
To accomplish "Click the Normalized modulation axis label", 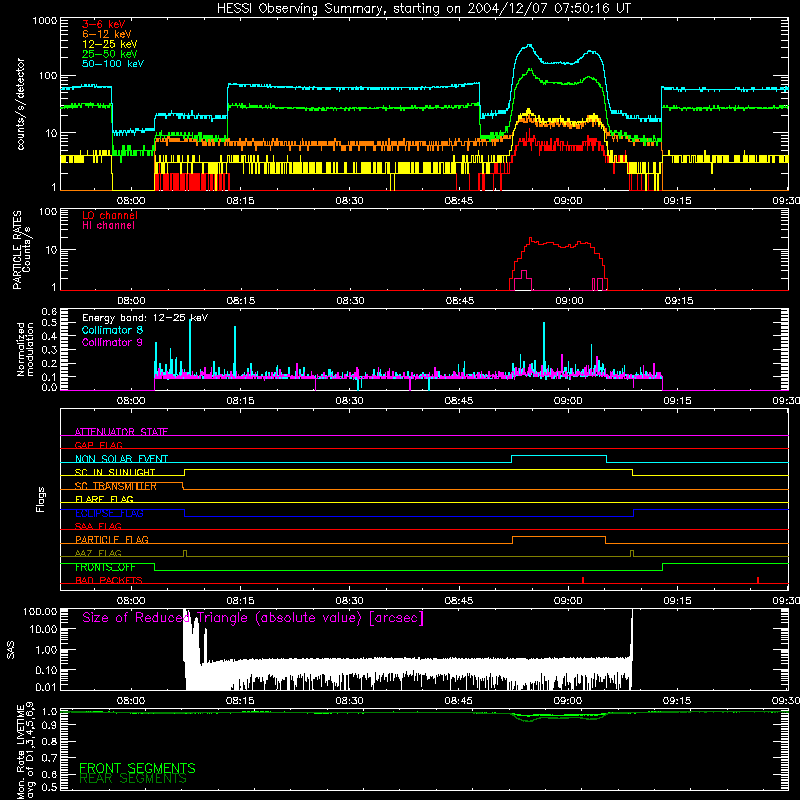I will (25, 349).
